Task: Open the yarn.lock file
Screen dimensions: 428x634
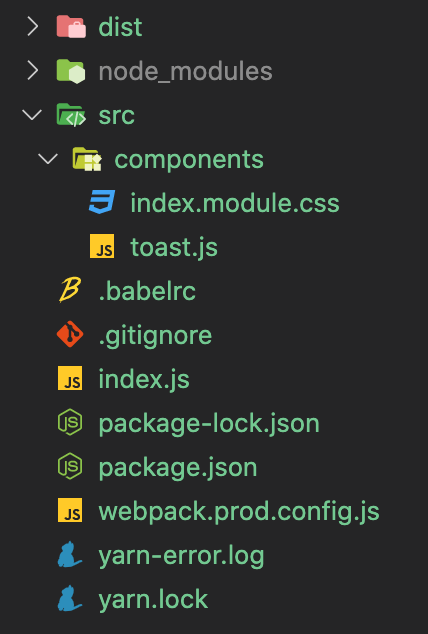Action: (153, 599)
